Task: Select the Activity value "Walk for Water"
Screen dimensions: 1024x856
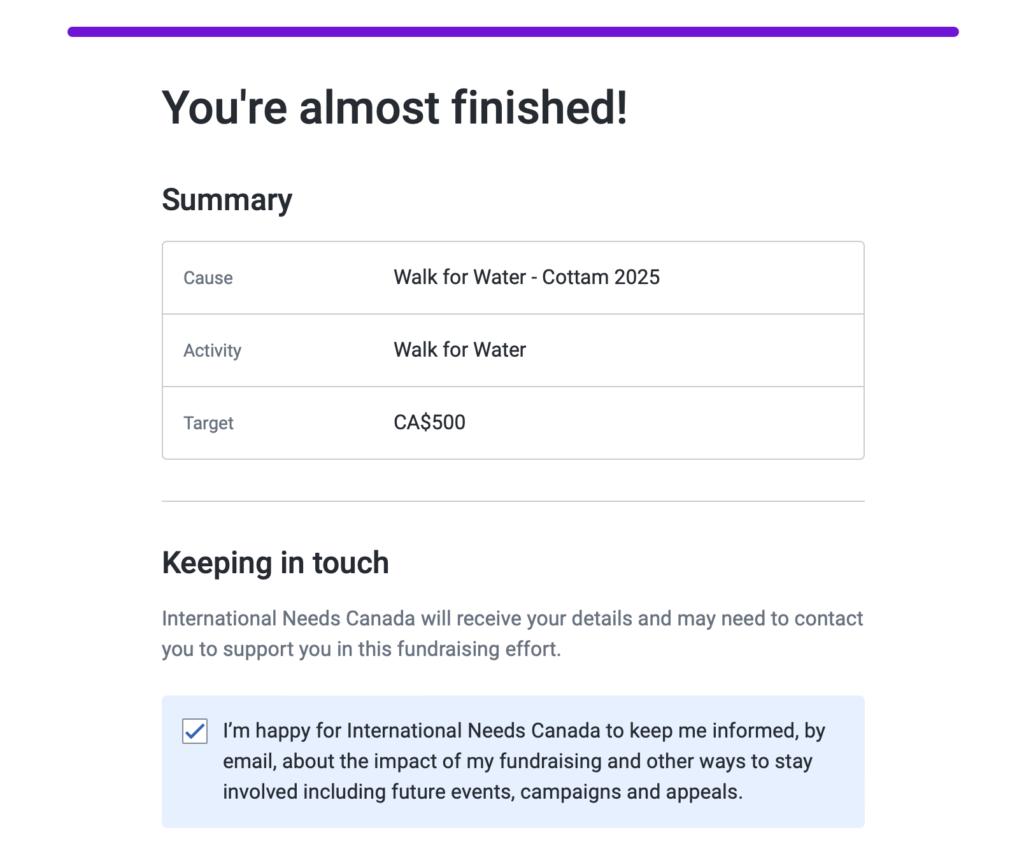Action: pyautogui.click(x=459, y=350)
